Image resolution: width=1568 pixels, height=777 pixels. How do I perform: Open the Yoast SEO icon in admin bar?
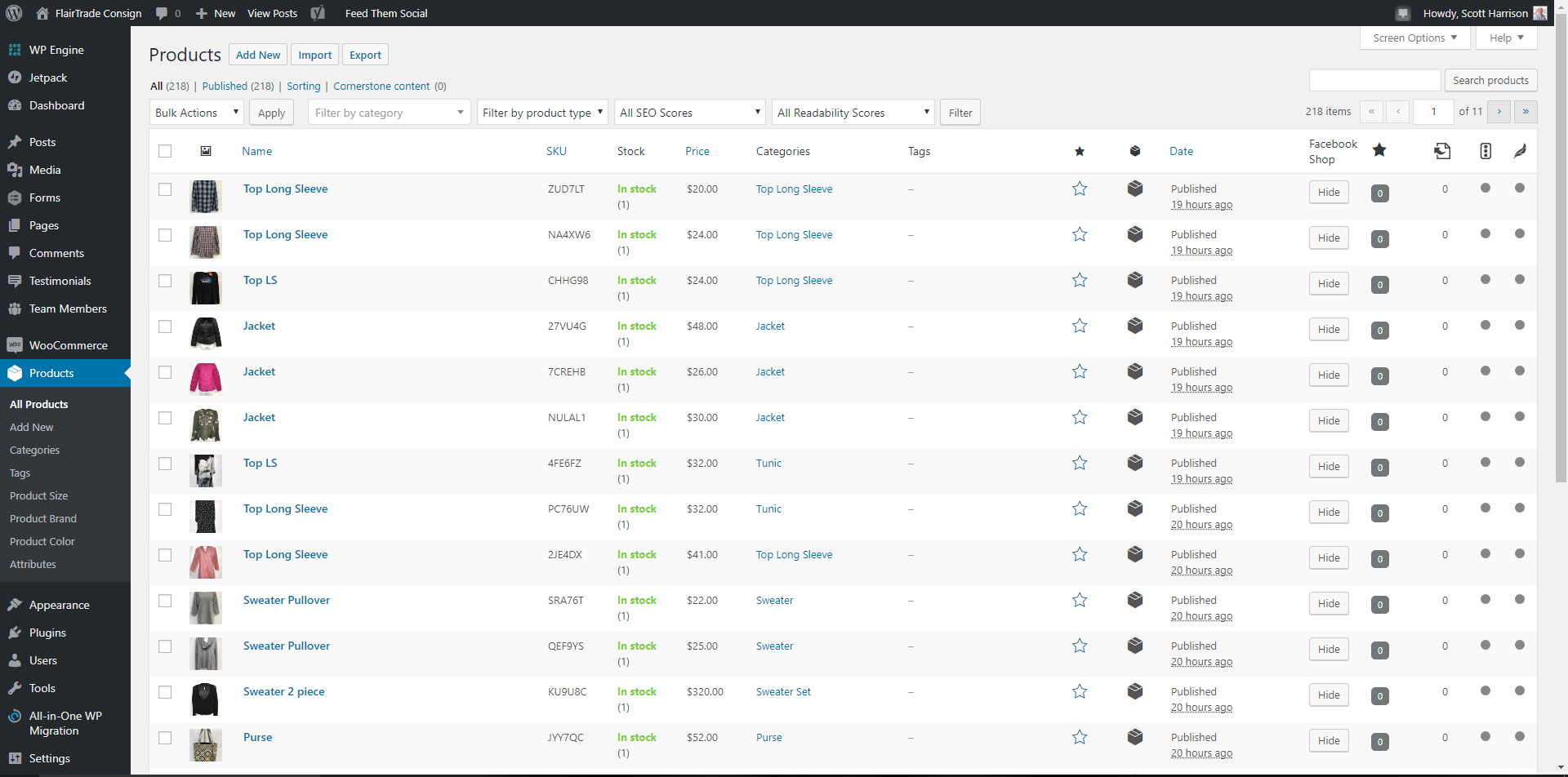[318, 13]
